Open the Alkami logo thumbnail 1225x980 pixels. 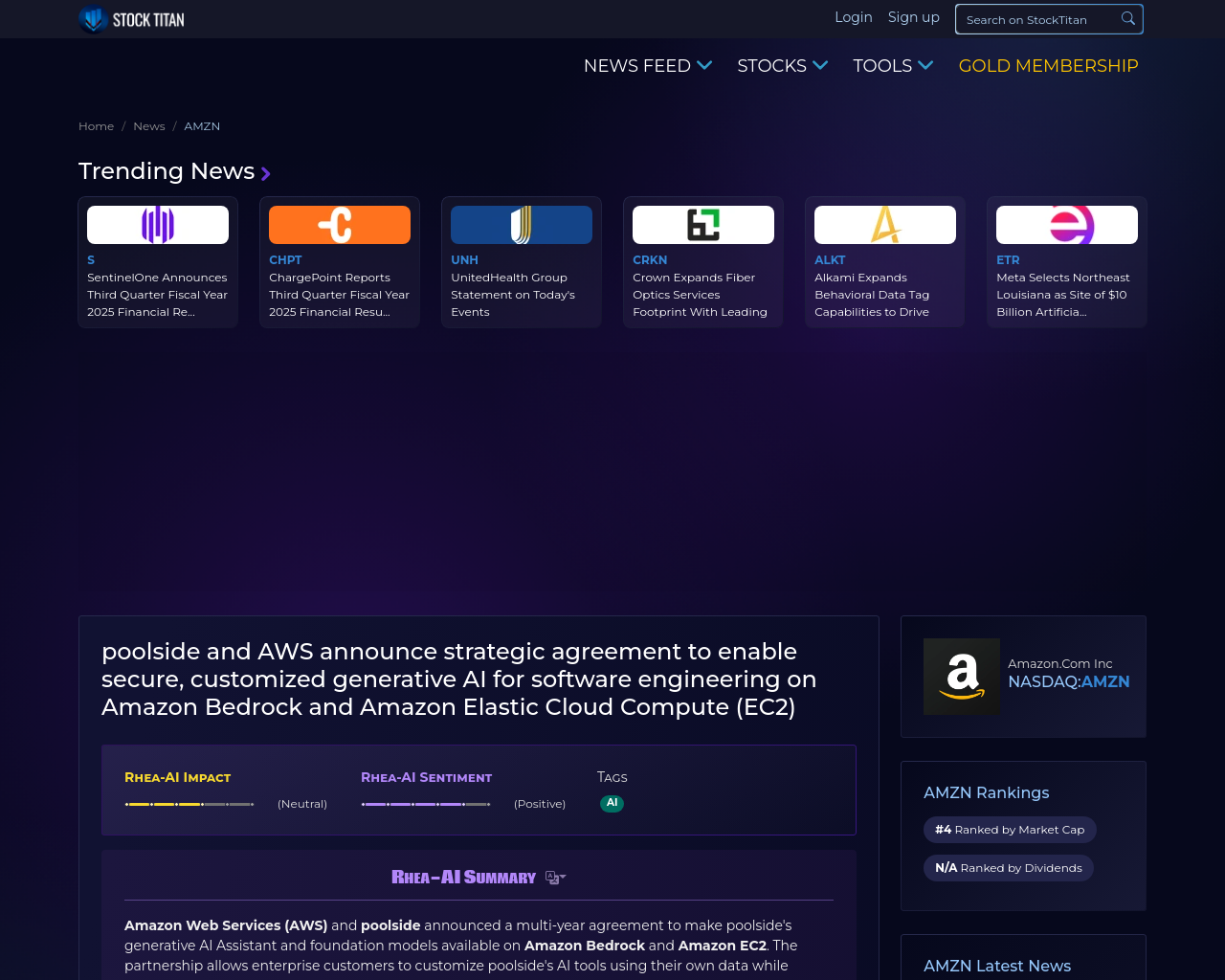(885, 225)
